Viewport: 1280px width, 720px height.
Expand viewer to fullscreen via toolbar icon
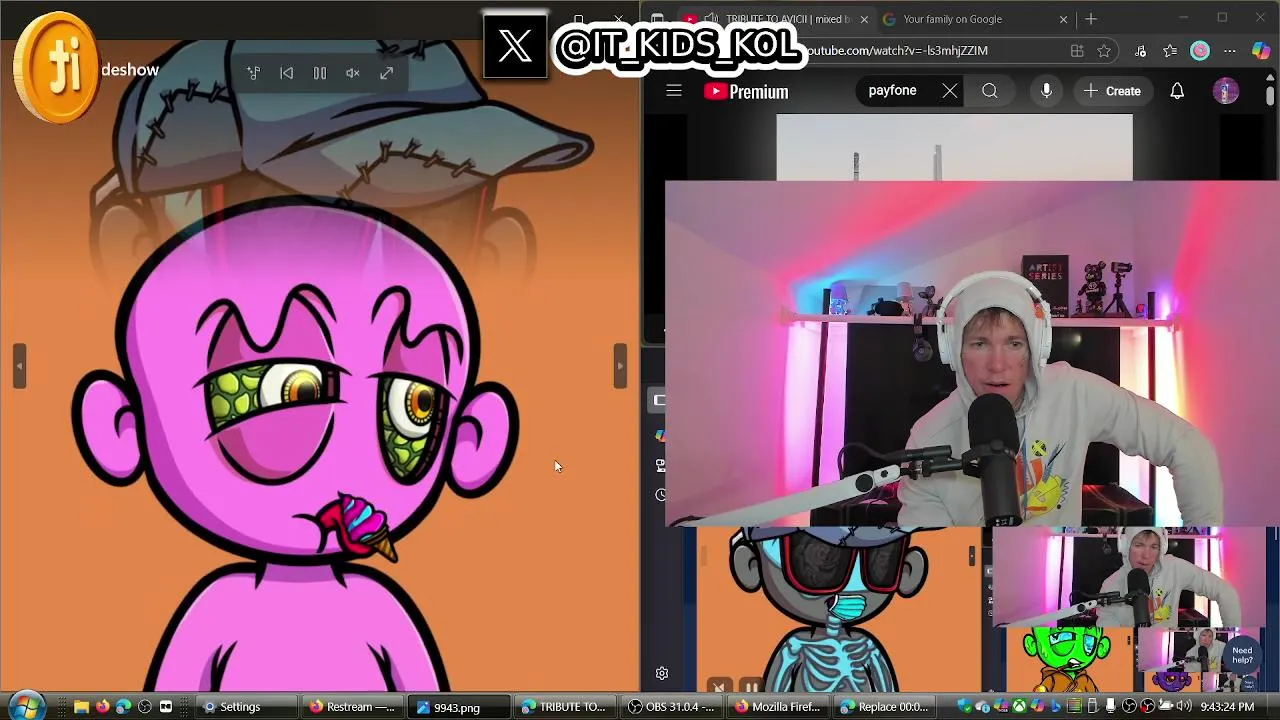coord(386,73)
